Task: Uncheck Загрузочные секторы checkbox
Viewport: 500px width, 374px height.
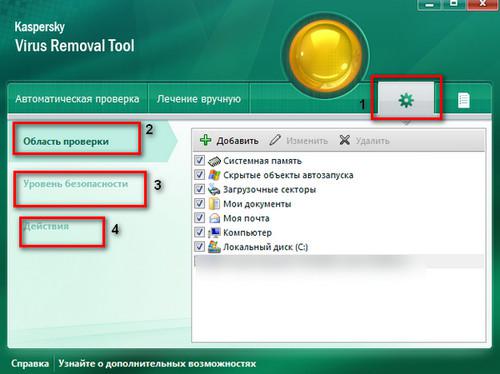Action: pos(199,189)
